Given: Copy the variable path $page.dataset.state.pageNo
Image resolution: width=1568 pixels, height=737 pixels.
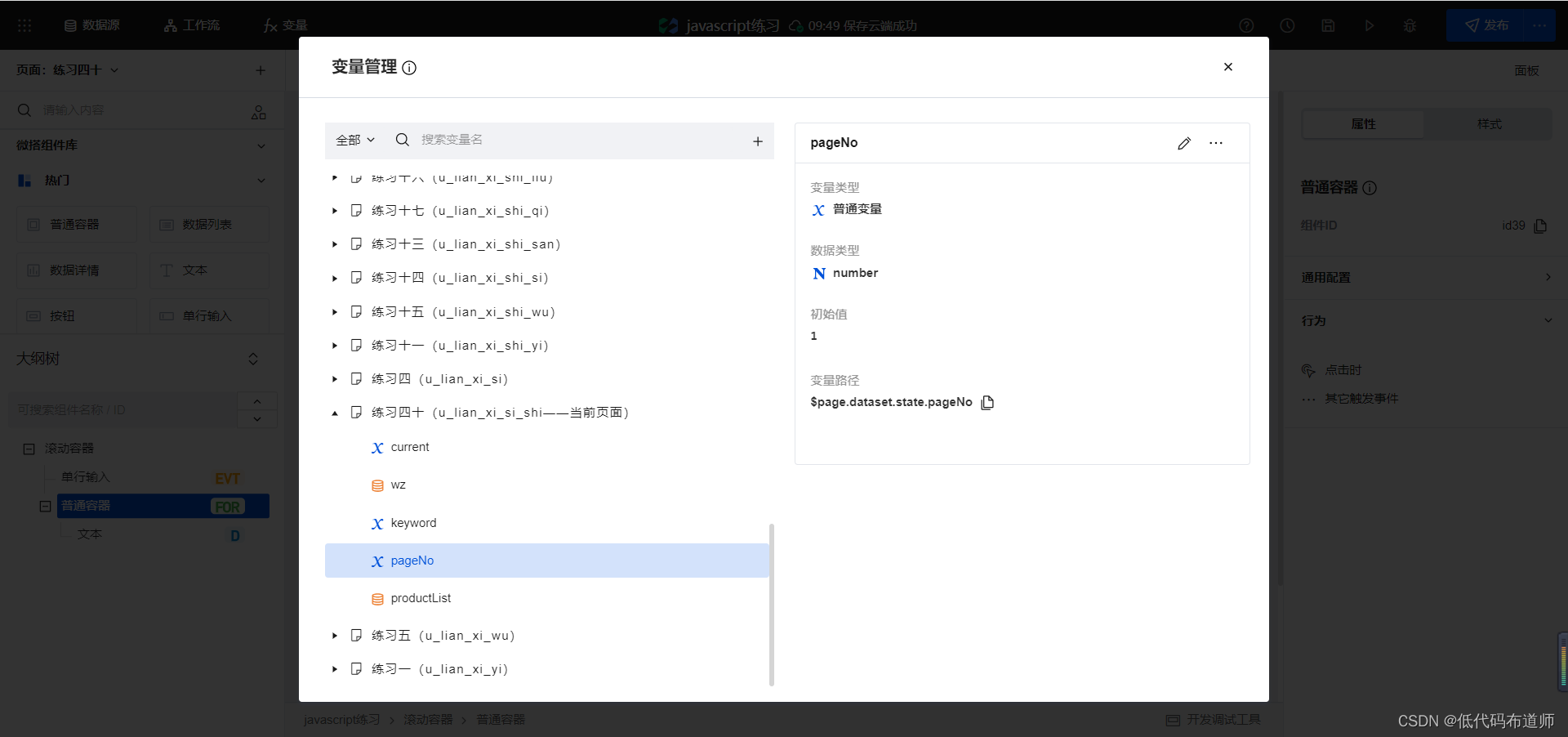Looking at the screenshot, I should pos(987,402).
